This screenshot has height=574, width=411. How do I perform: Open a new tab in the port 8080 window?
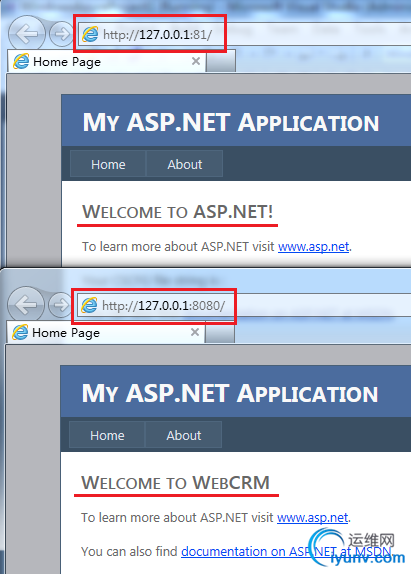pyautogui.click(x=220, y=333)
